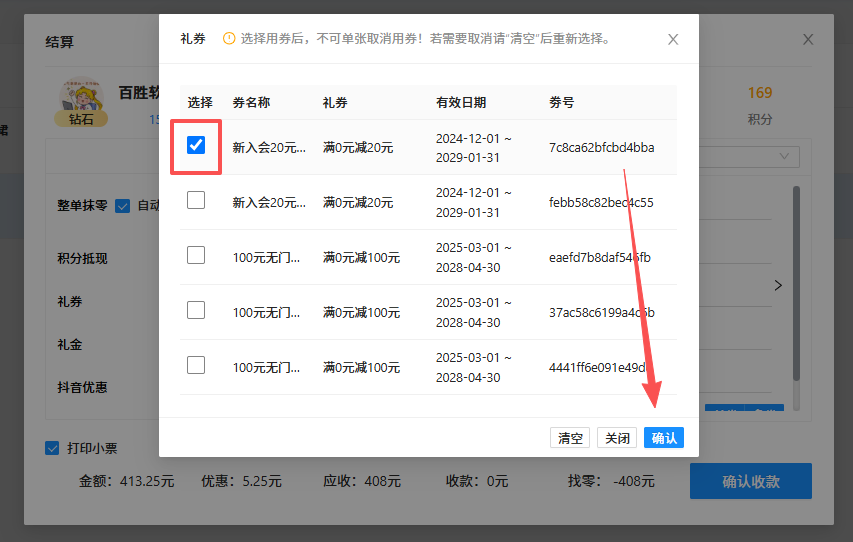853x542 pixels.
Task: Click 100元无门... in row eaefd7b8daf54
Action: click(266, 257)
